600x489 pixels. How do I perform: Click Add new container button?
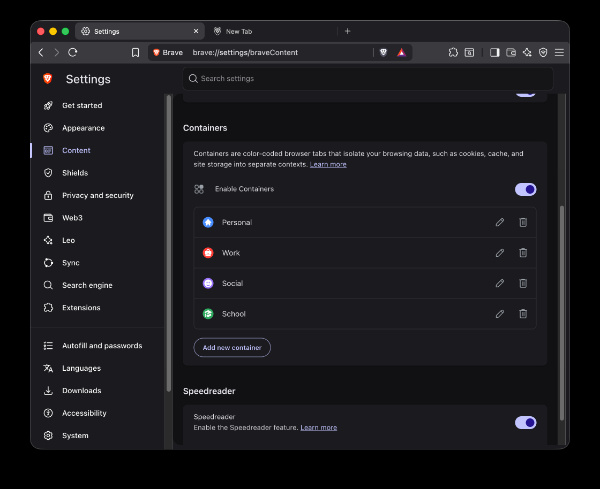click(232, 347)
